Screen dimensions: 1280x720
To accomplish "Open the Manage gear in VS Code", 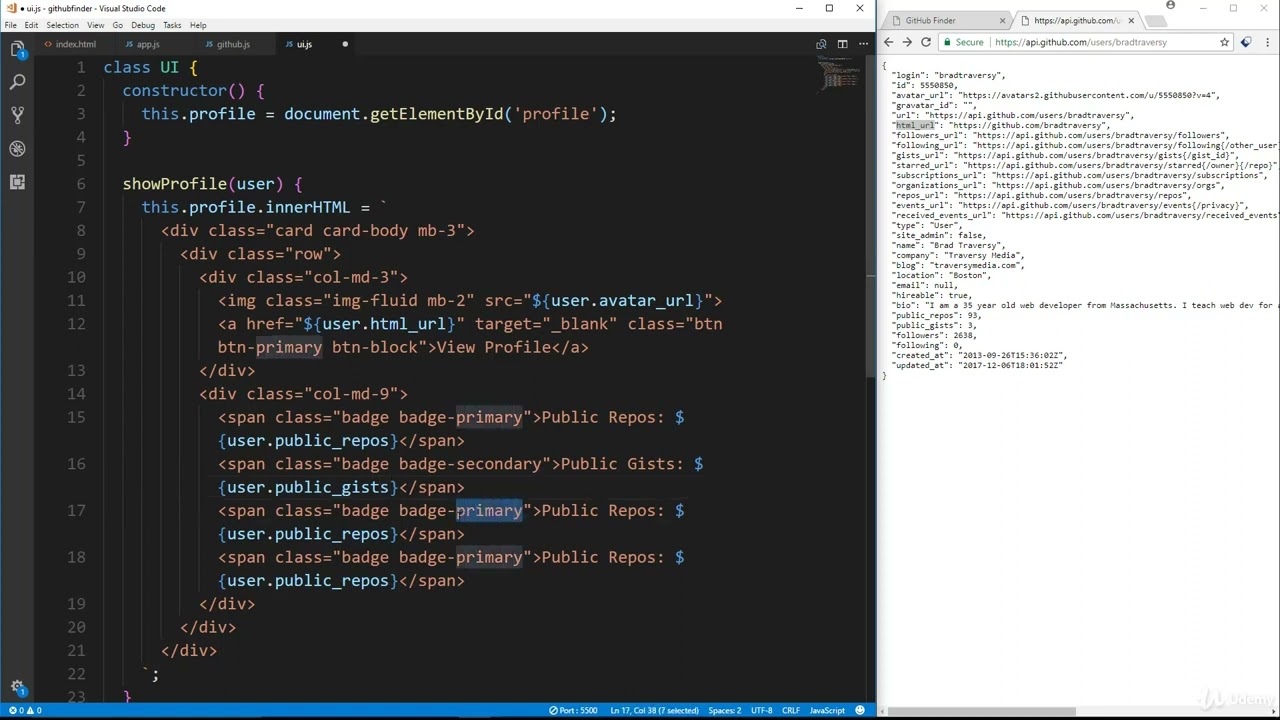I will tap(17, 687).
